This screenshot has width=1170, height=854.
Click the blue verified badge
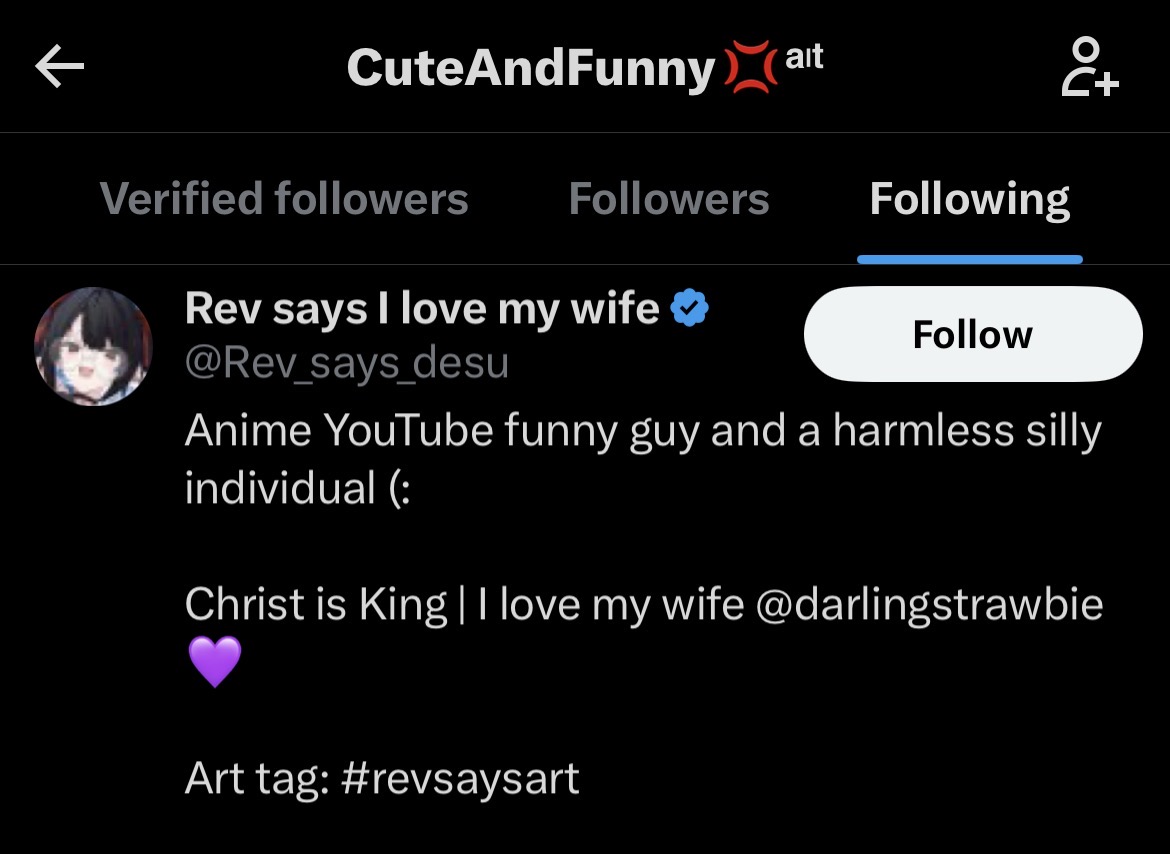689,309
